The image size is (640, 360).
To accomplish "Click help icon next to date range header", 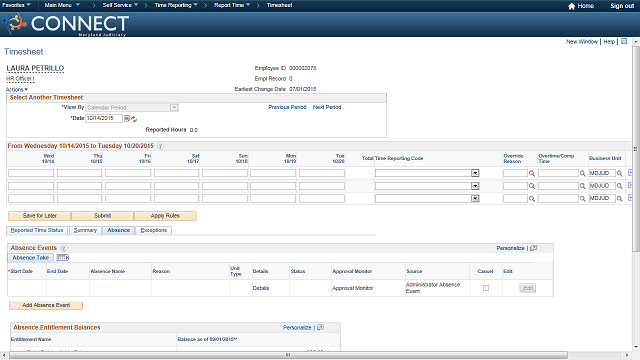I will 160,146.
